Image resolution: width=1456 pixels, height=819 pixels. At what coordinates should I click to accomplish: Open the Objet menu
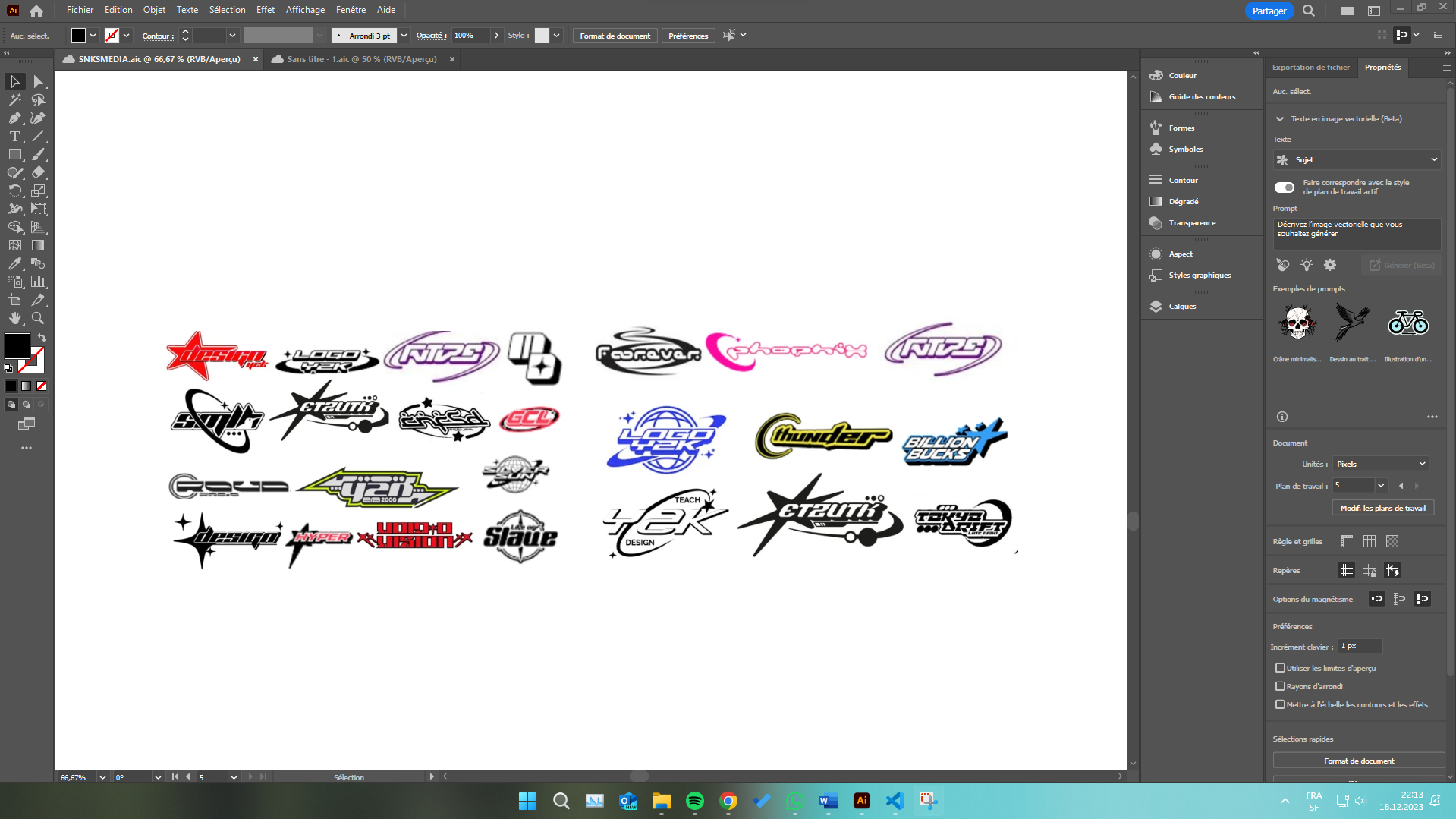(x=154, y=10)
